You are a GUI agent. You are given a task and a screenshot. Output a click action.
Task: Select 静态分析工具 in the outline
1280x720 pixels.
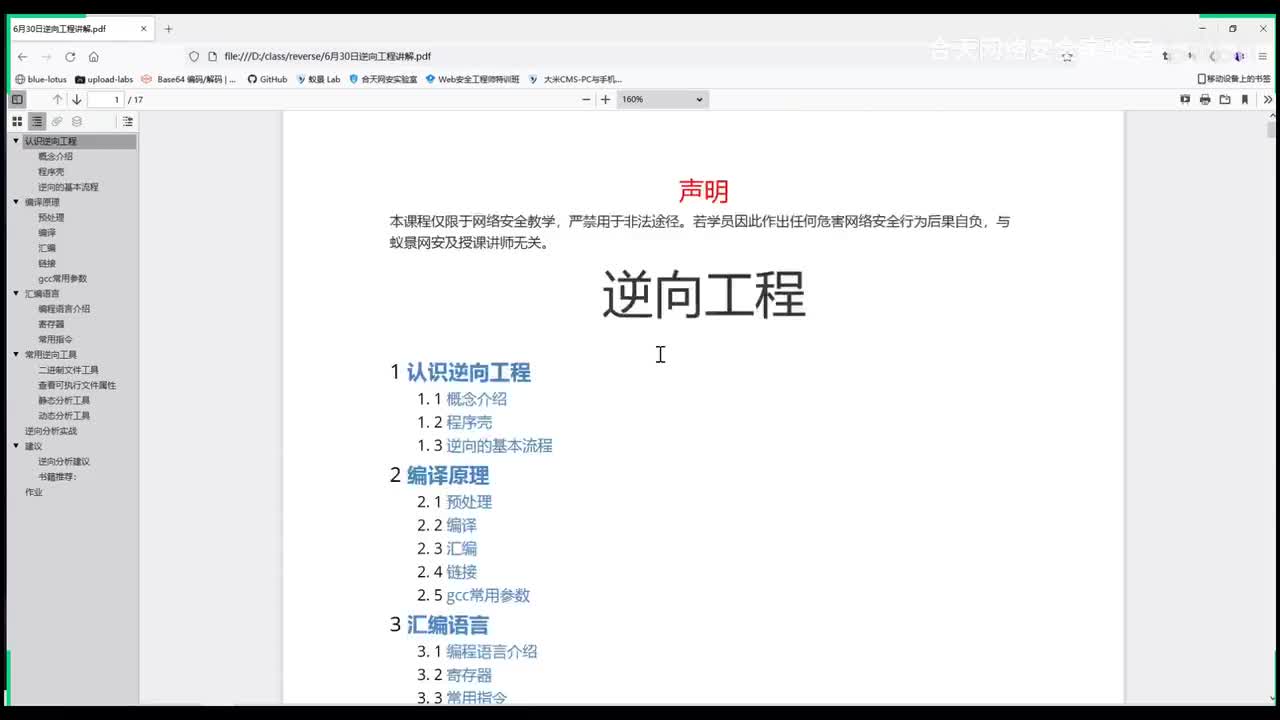point(64,400)
